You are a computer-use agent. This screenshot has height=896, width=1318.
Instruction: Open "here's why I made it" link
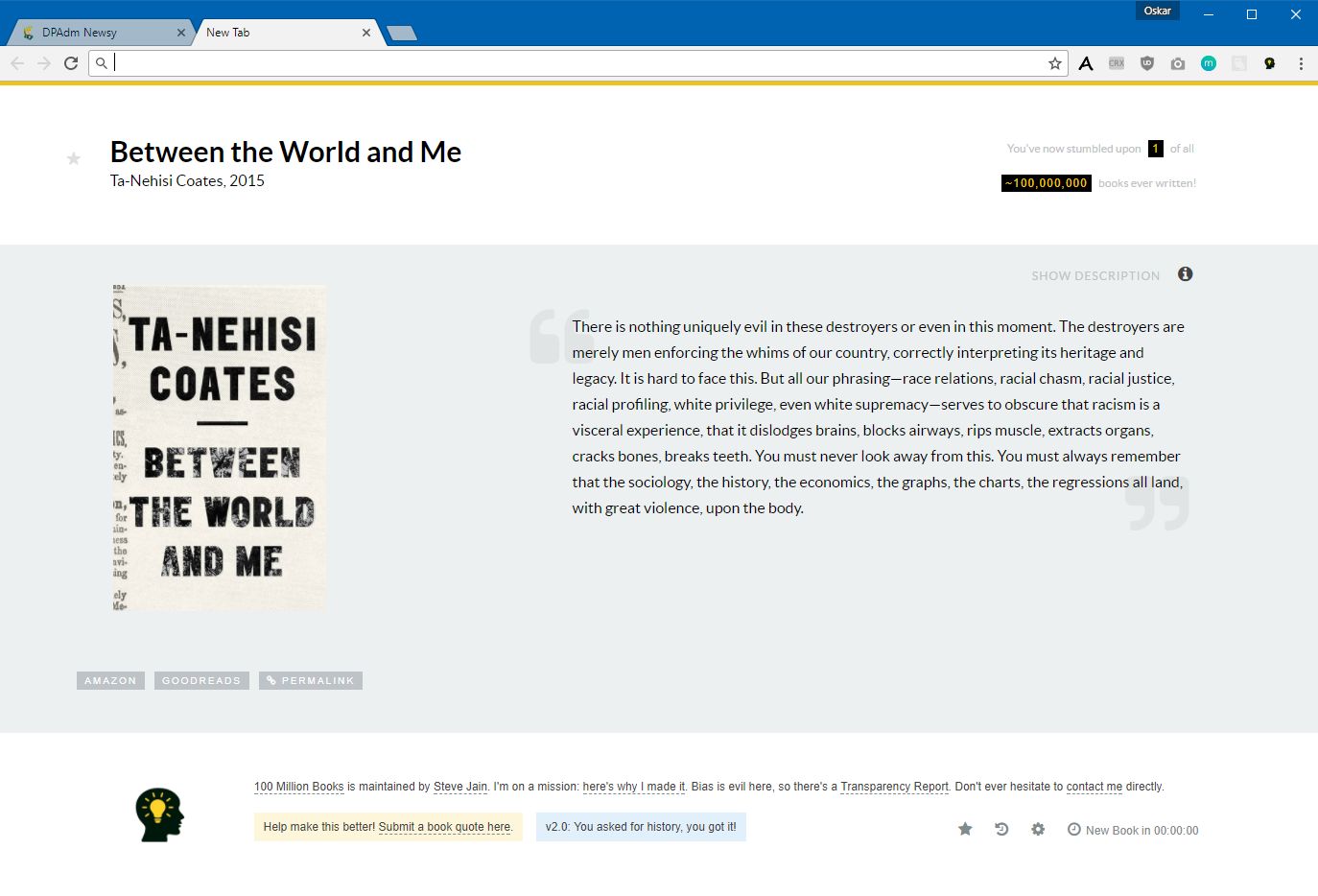tap(634, 787)
